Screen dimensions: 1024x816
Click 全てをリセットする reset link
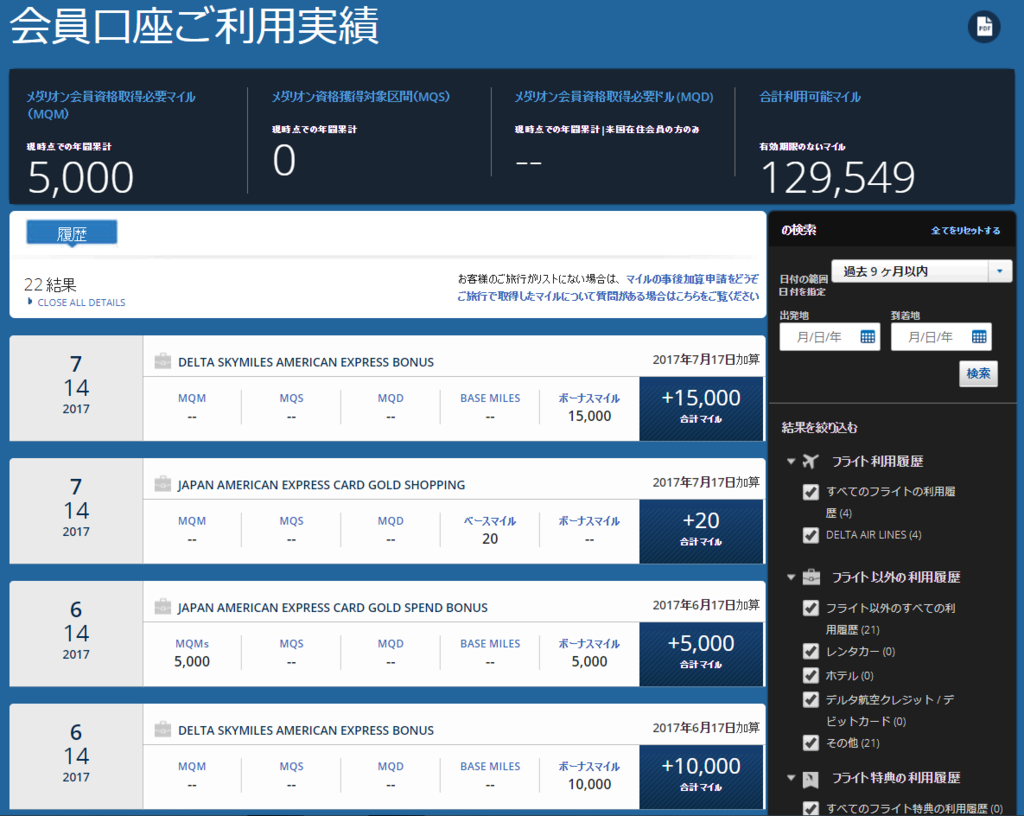pyautogui.click(x=965, y=230)
